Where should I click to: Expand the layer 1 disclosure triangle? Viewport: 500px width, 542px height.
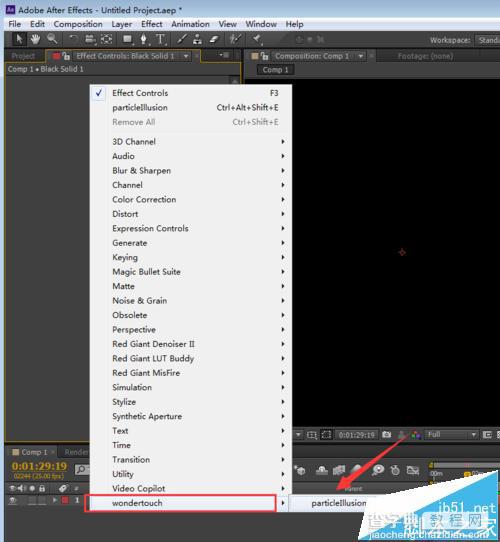(x=54, y=500)
